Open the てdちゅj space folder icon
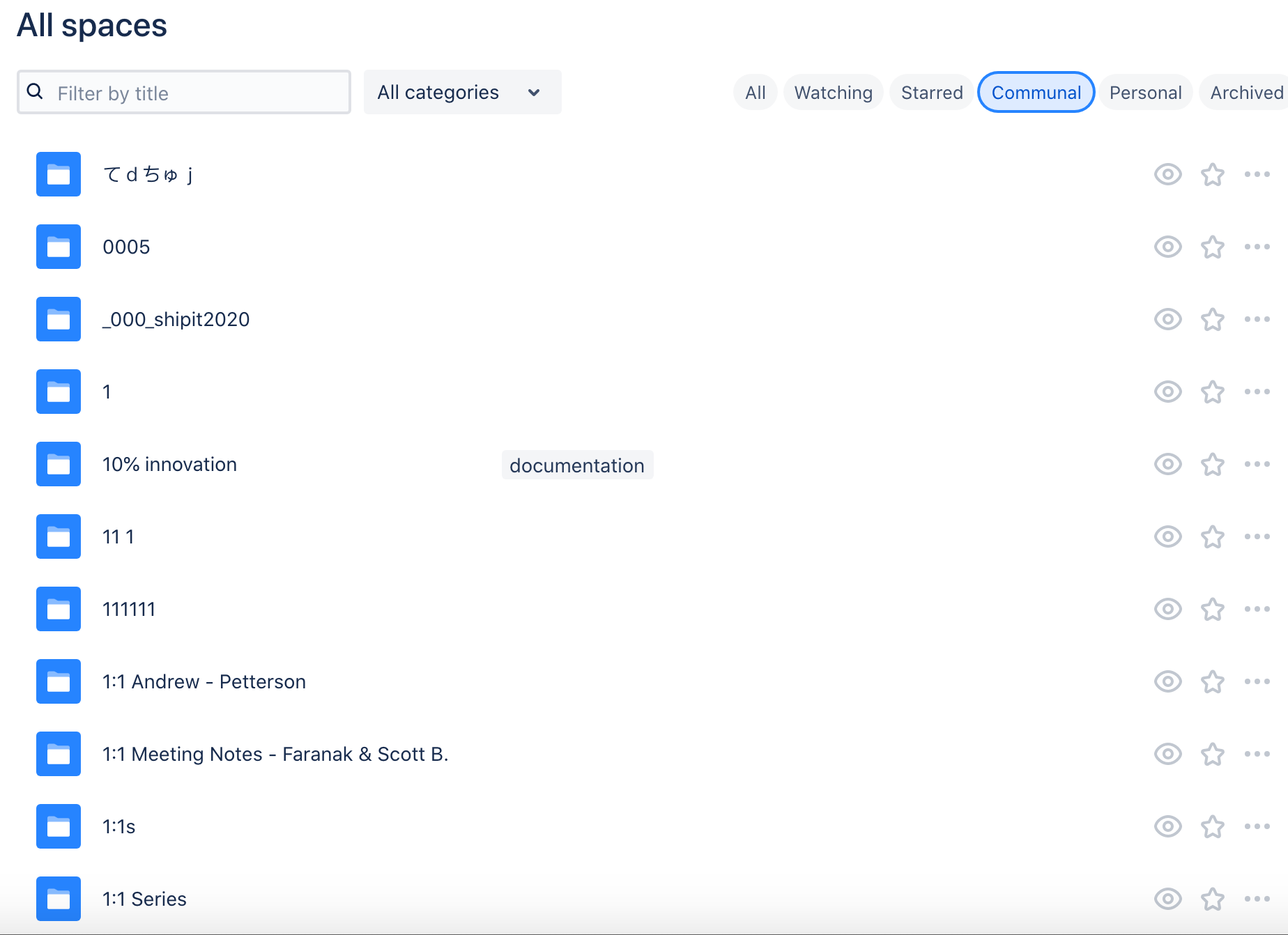1288x935 pixels. 58,174
